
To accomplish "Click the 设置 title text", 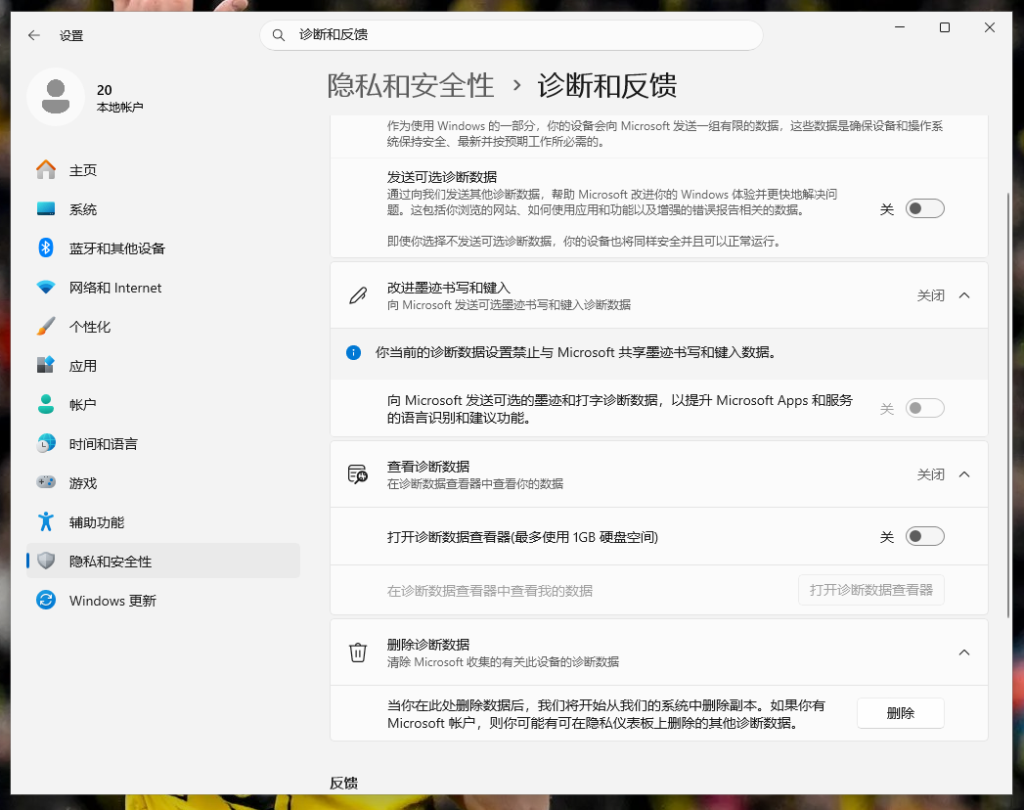I will 71,36.
